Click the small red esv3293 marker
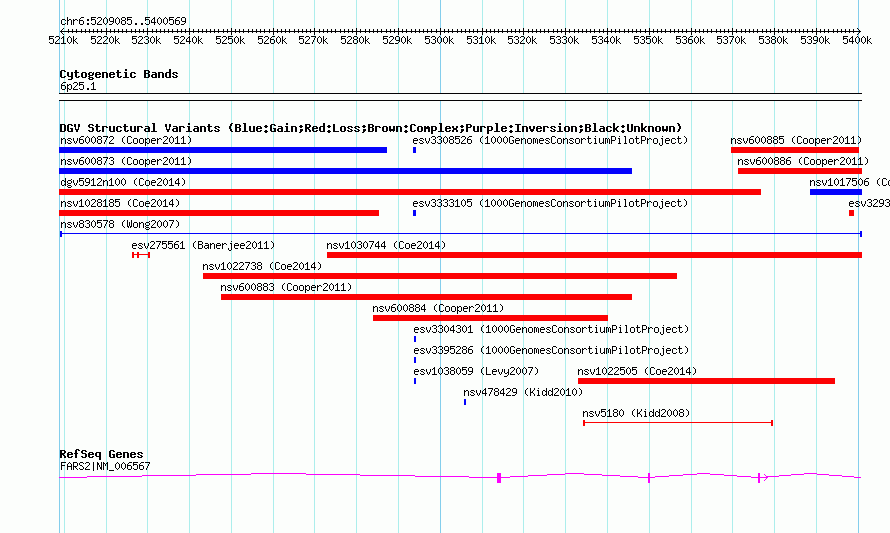Viewport: 890px width, 533px height. (851, 213)
